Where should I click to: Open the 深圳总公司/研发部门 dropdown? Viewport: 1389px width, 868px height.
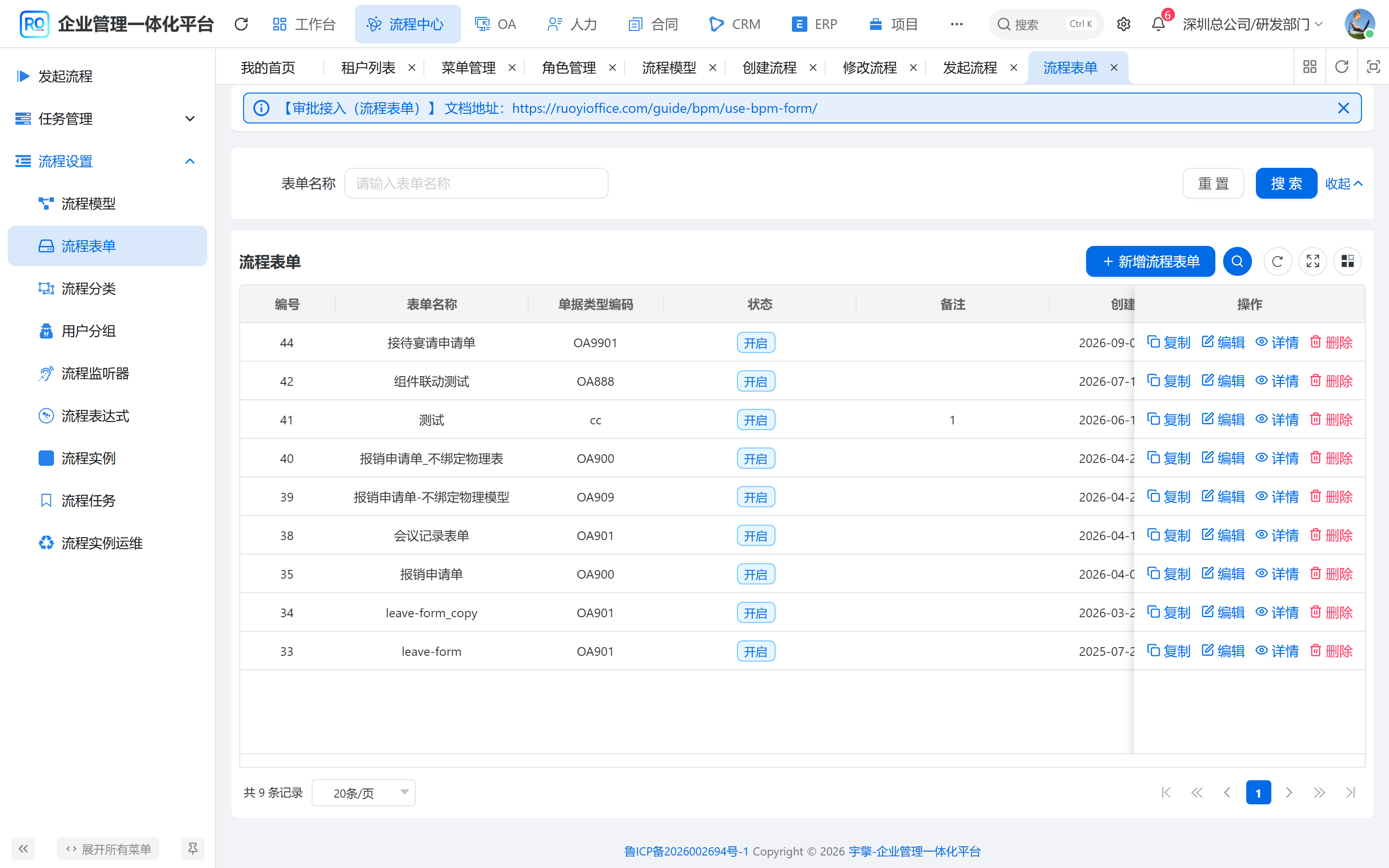coord(1253,24)
